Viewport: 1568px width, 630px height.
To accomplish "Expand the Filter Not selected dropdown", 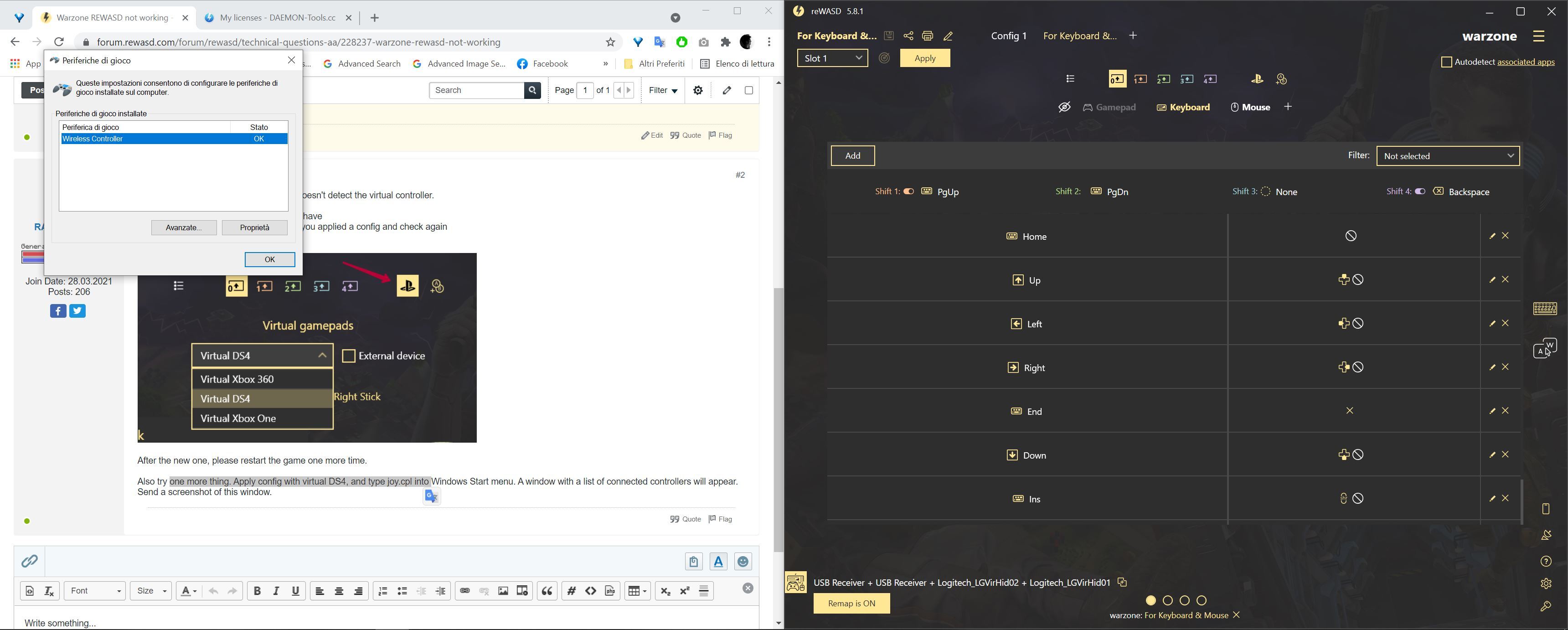I will click(1449, 155).
